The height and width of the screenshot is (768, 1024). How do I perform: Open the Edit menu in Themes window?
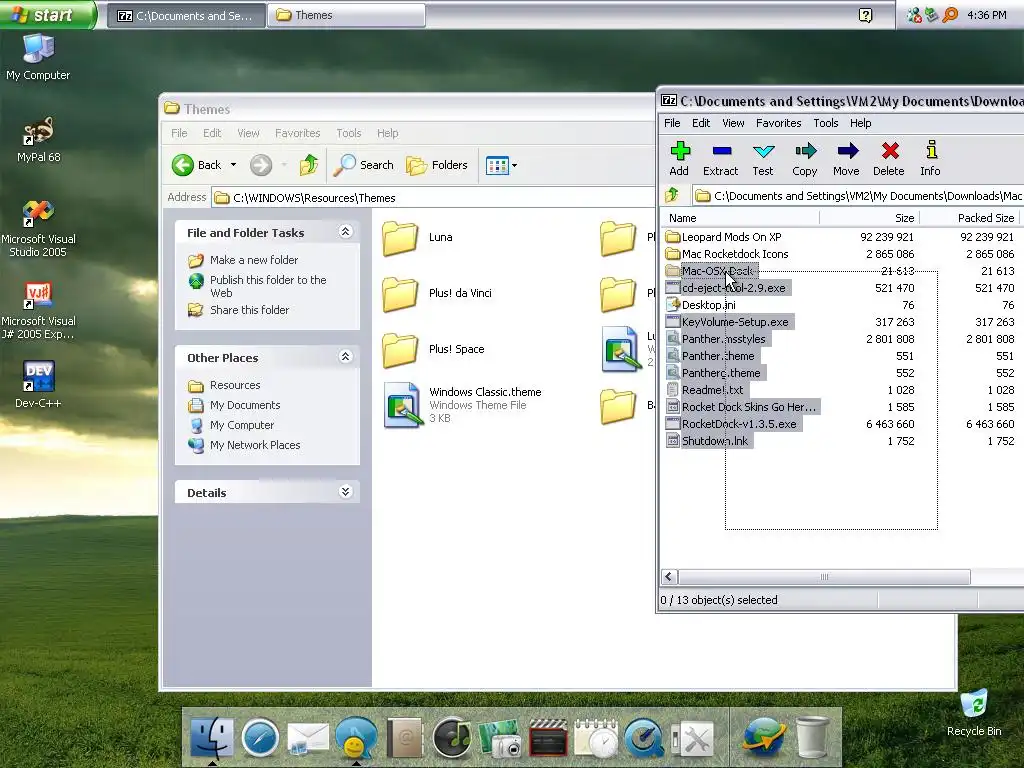tap(212, 133)
